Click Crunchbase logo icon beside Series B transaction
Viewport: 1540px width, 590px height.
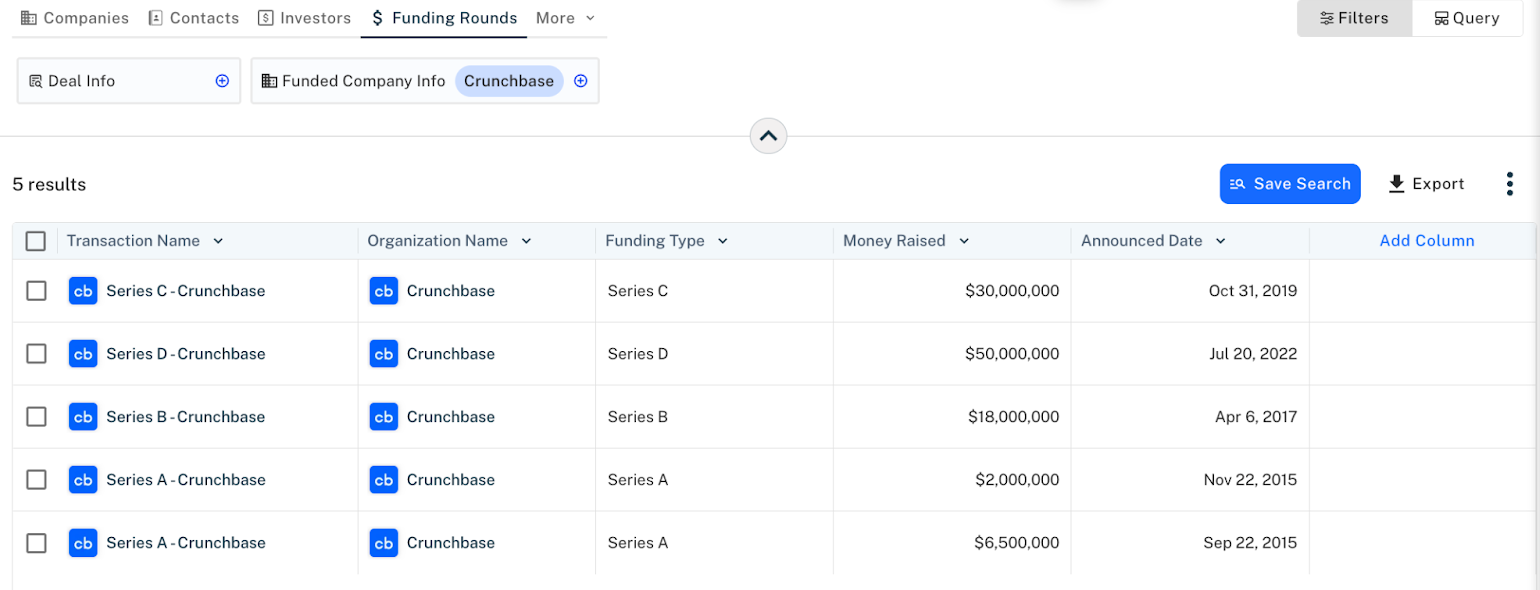tap(83, 417)
